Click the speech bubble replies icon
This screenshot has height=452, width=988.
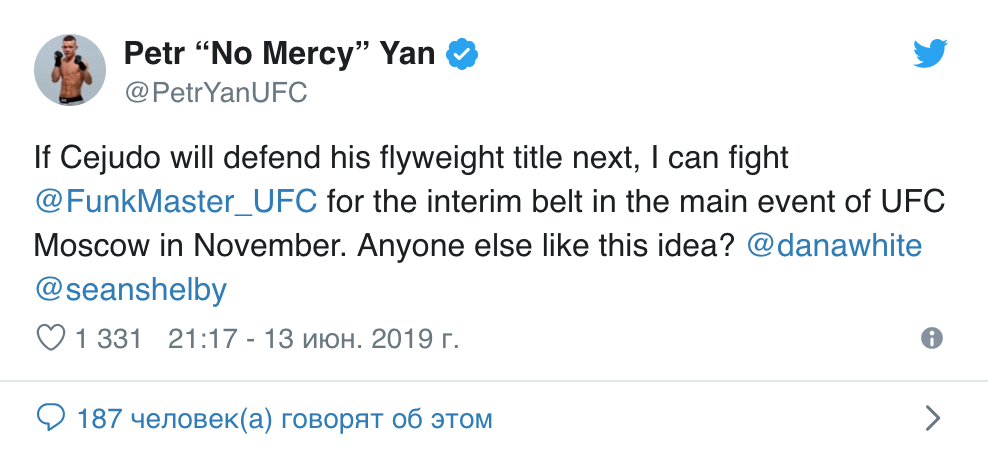point(50,417)
